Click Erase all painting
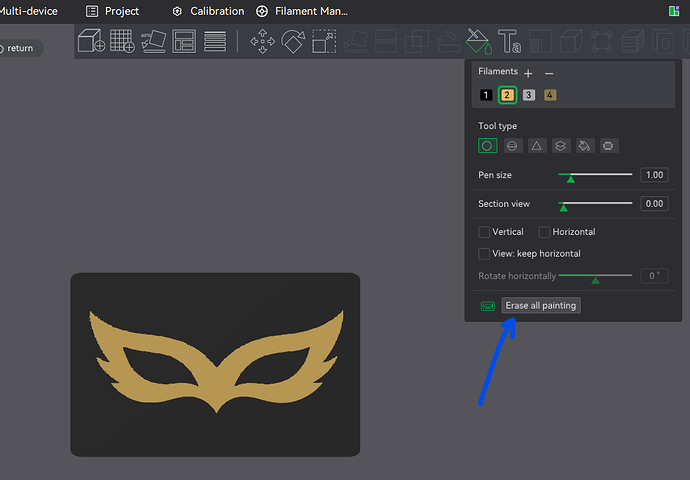The height and width of the screenshot is (480, 690). tap(541, 305)
